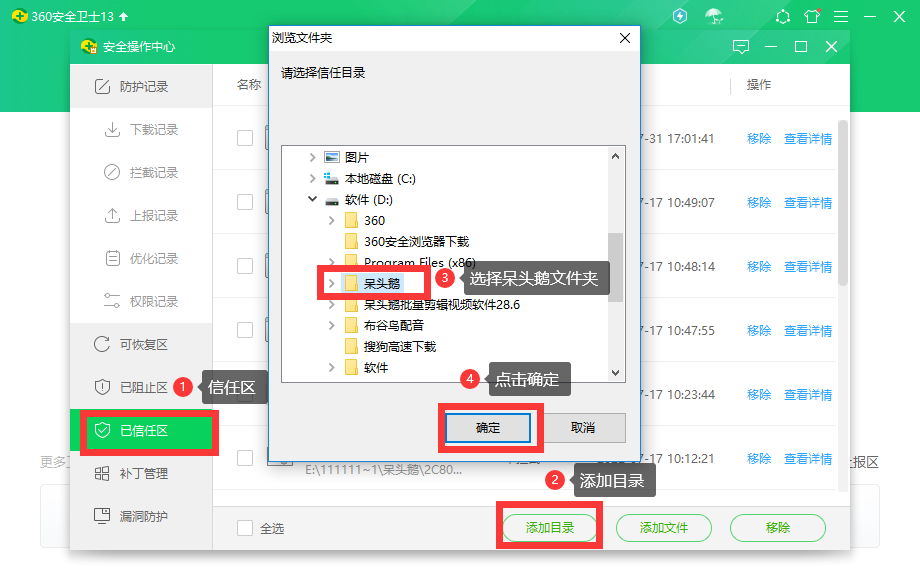
Task: Select the 360安全浏览器下载 folder
Action: click(x=416, y=242)
